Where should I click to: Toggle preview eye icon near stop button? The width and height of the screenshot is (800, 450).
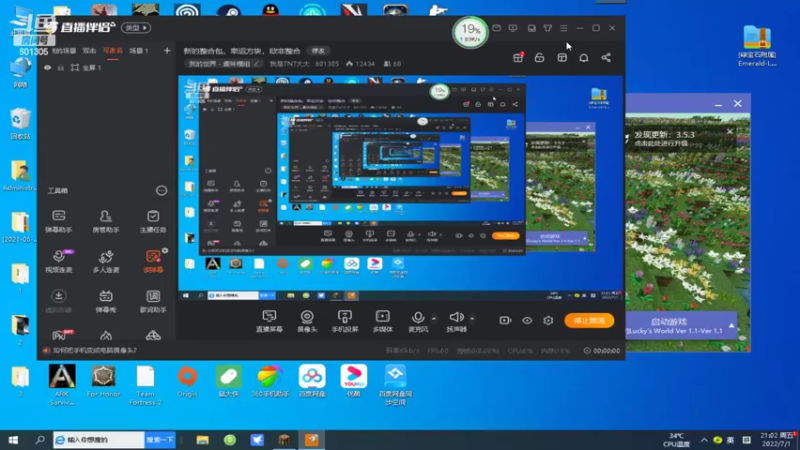[x=527, y=320]
